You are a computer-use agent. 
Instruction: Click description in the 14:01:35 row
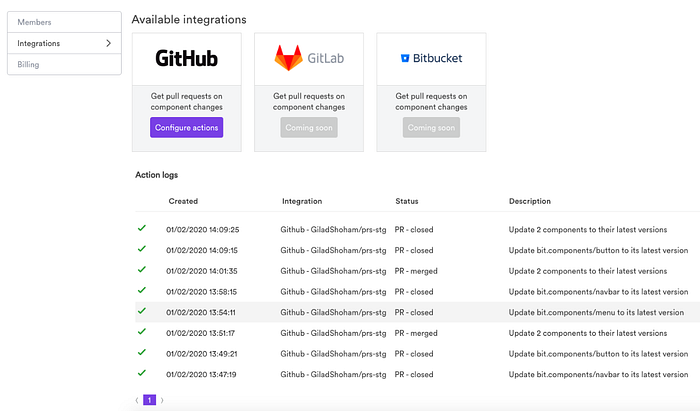point(588,271)
